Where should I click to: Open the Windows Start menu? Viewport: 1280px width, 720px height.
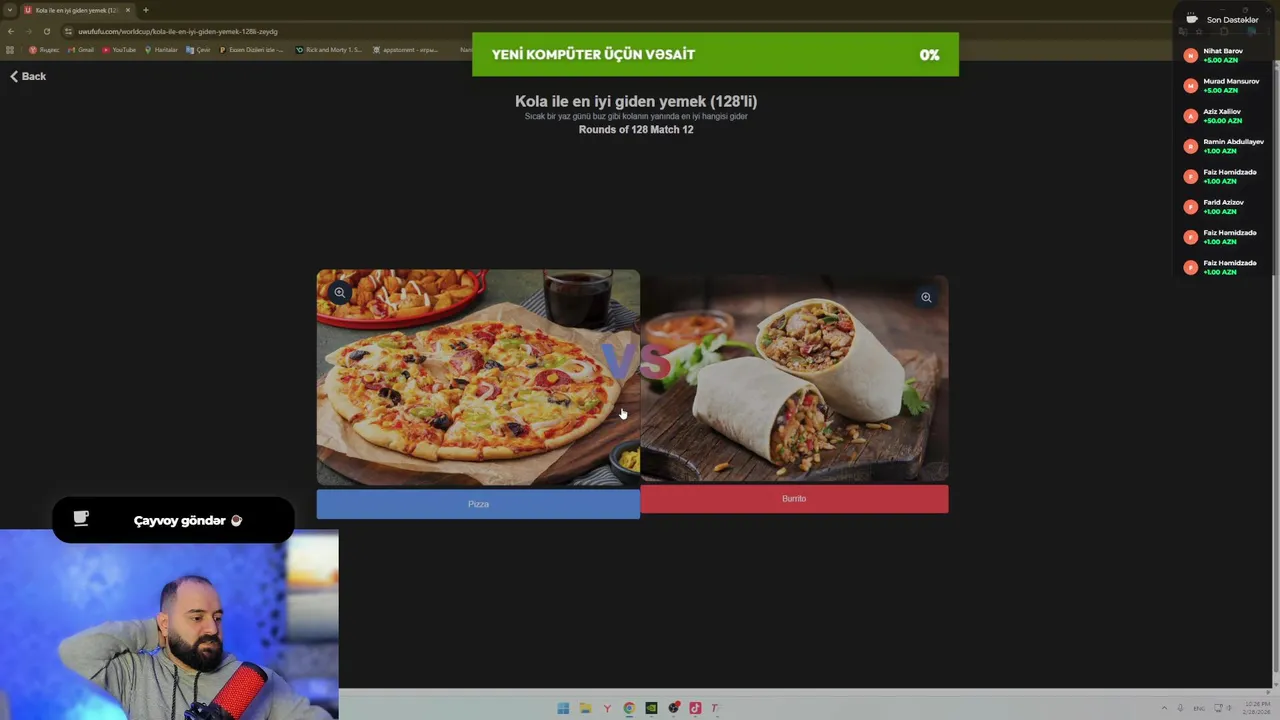(563, 708)
